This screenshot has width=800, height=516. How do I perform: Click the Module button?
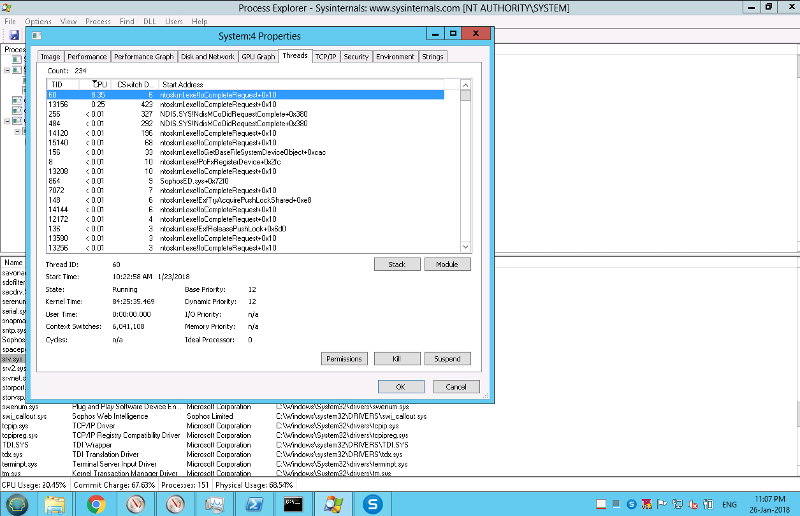pos(447,264)
